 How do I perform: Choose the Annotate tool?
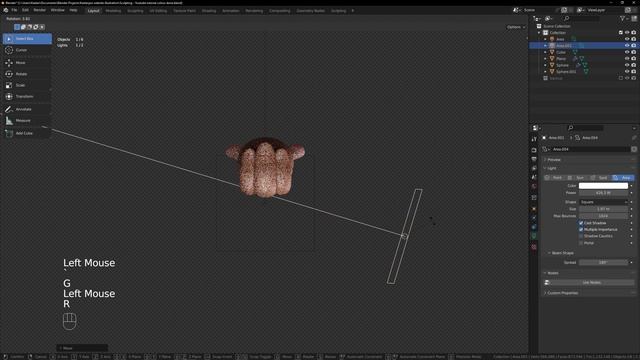[27, 109]
